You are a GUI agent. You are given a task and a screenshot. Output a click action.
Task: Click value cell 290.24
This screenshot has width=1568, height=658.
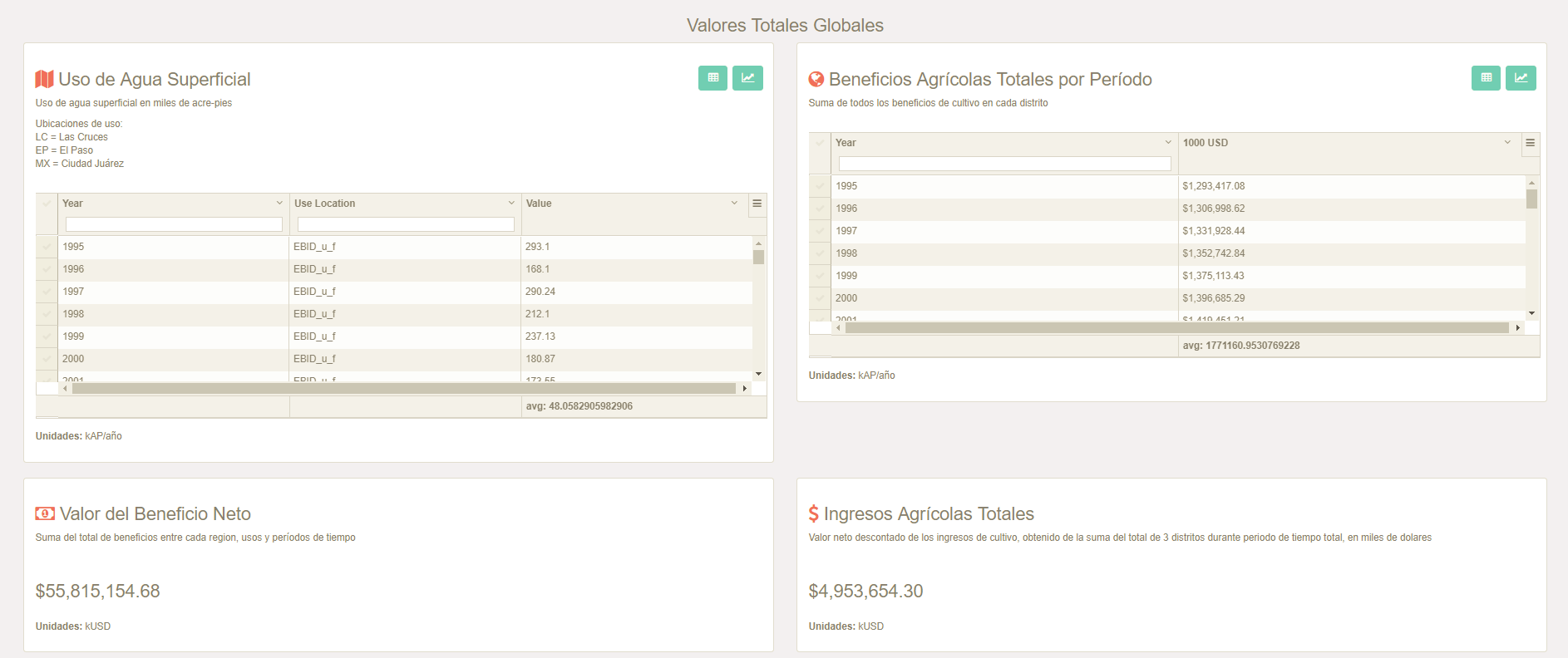coord(637,292)
